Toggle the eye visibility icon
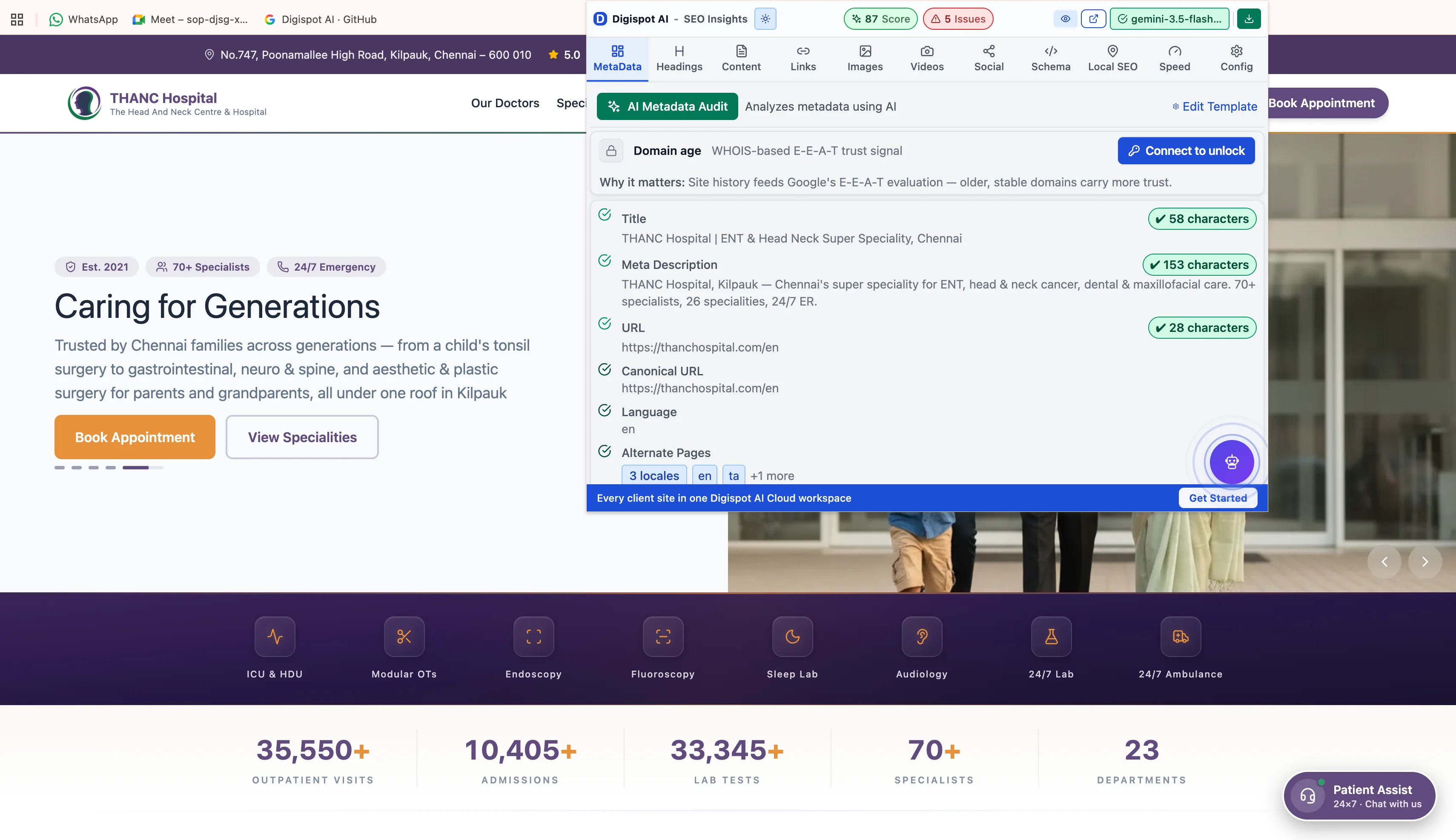 coord(1065,18)
